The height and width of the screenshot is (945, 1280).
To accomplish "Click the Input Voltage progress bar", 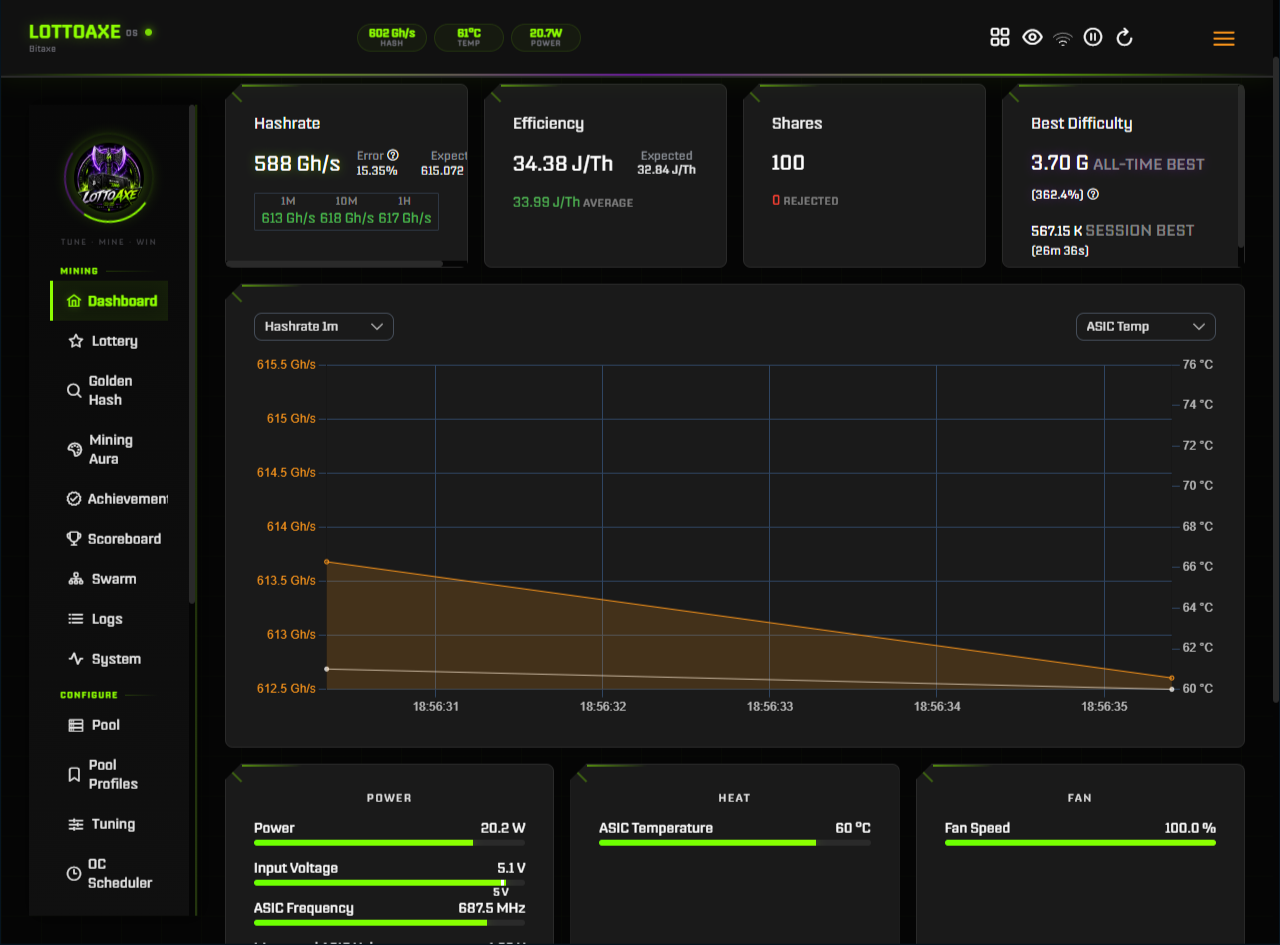I will point(389,883).
